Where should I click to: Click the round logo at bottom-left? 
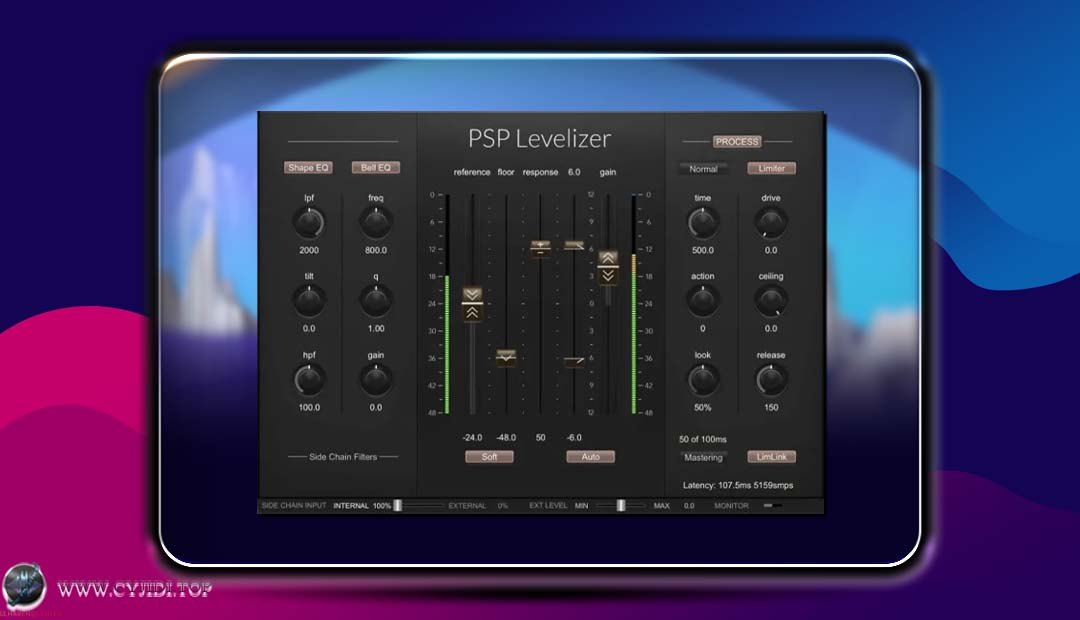pyautogui.click(x=24, y=587)
